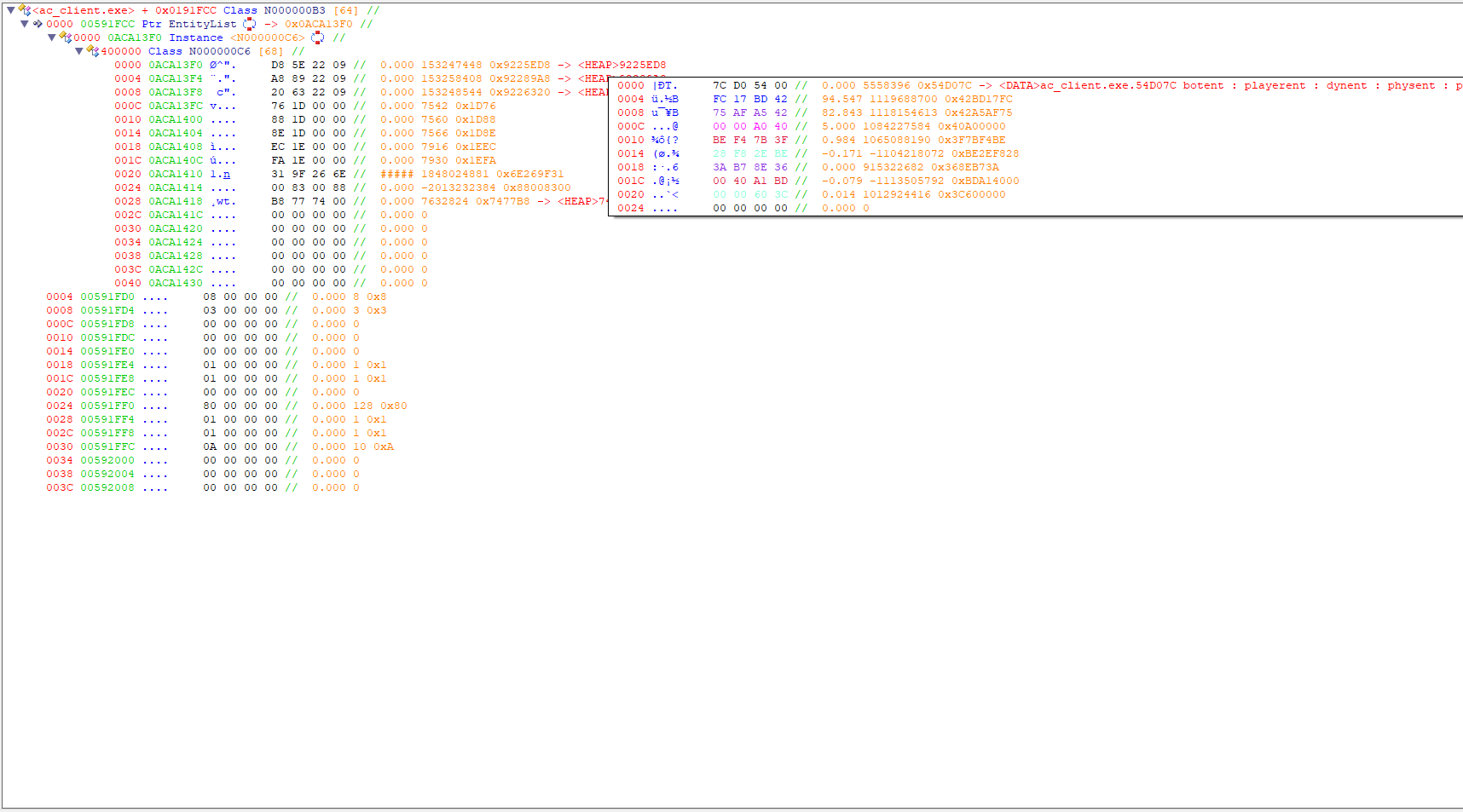The width and height of the screenshot is (1463, 812).
Task: Select the <ac_client.exe> base address text
Action: [x=84, y=10]
